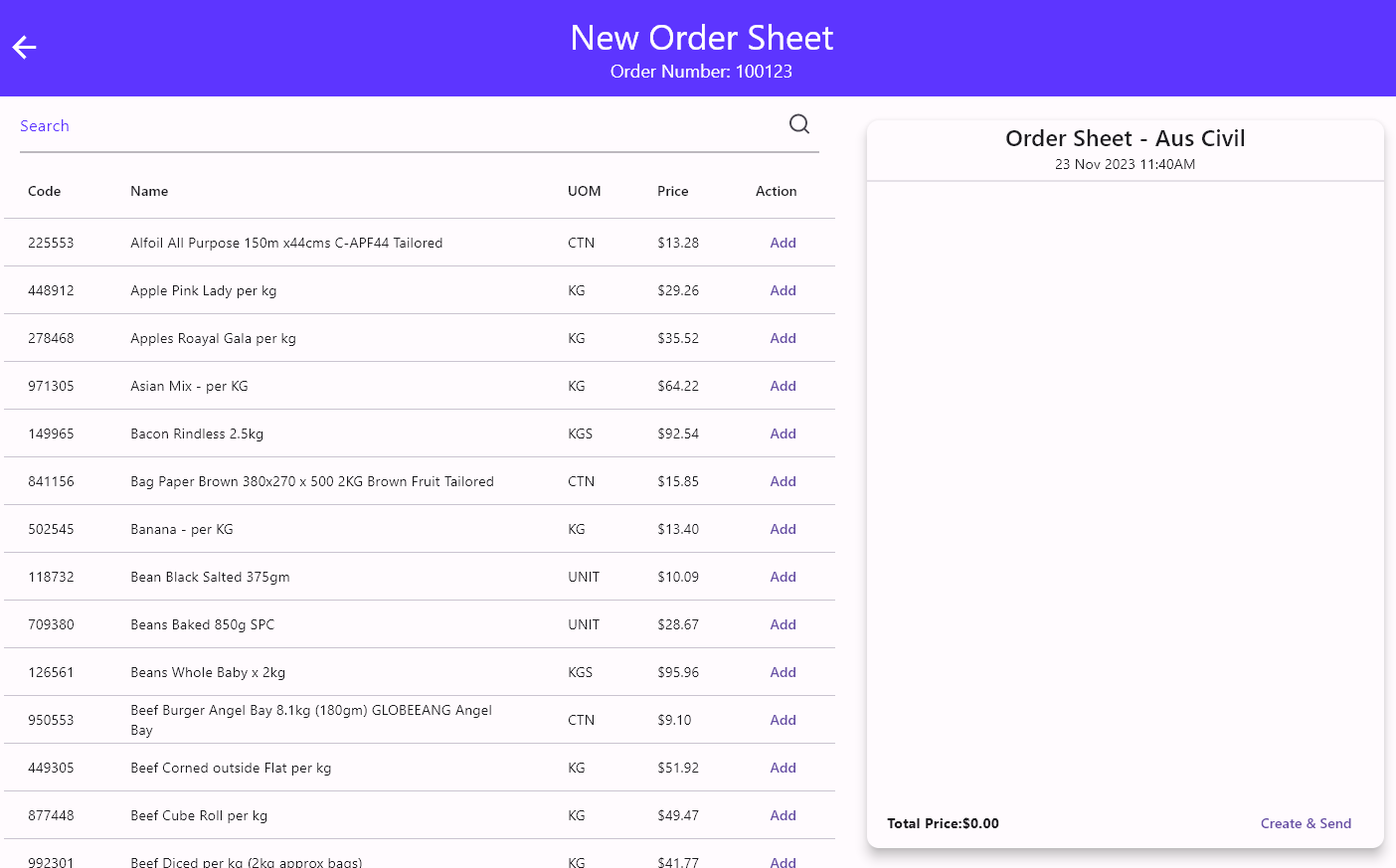This screenshot has height=868, width=1396.
Task: Add Beef Corned outside Flat
Action: coord(783,768)
